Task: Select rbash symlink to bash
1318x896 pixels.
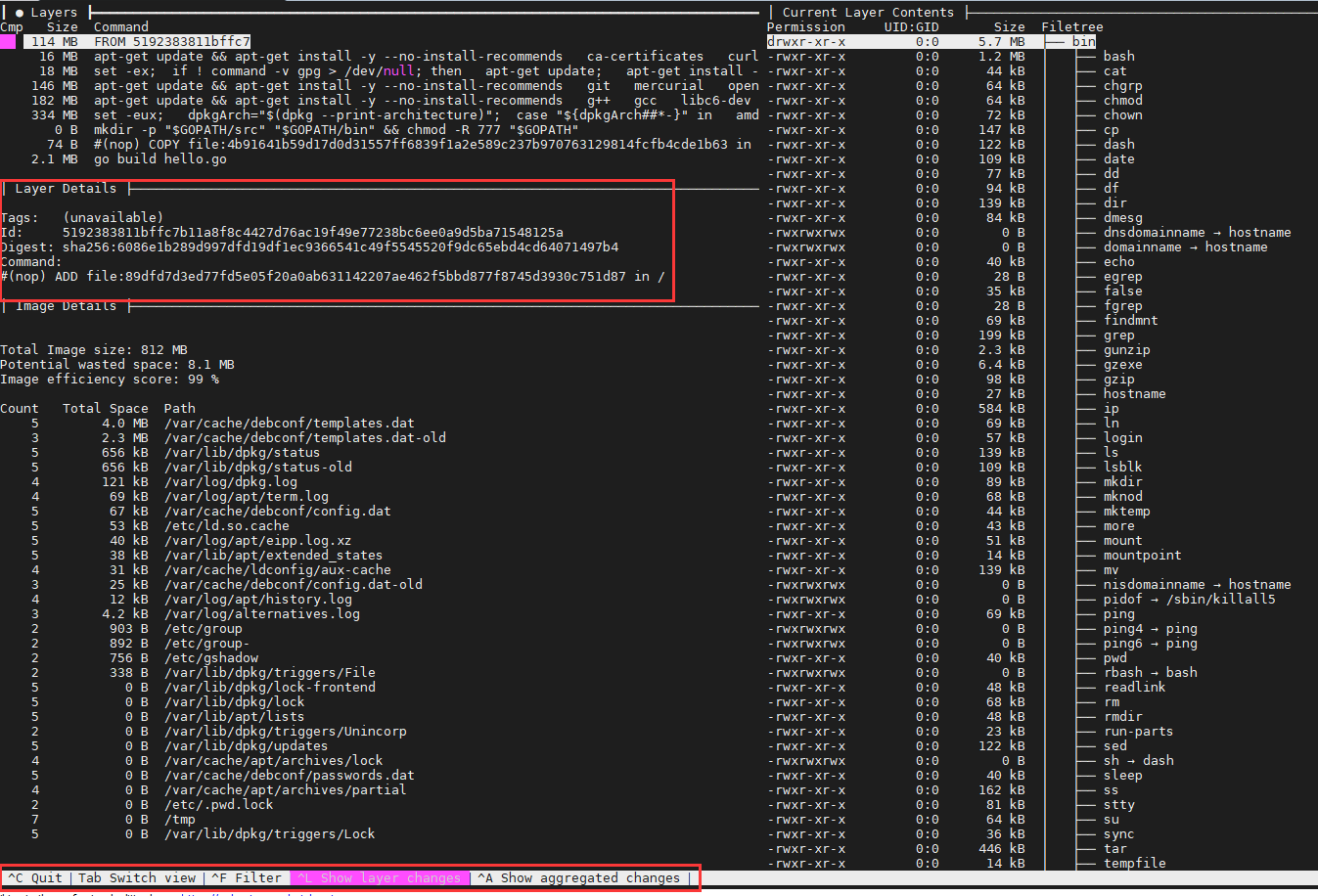Action: pos(1151,673)
